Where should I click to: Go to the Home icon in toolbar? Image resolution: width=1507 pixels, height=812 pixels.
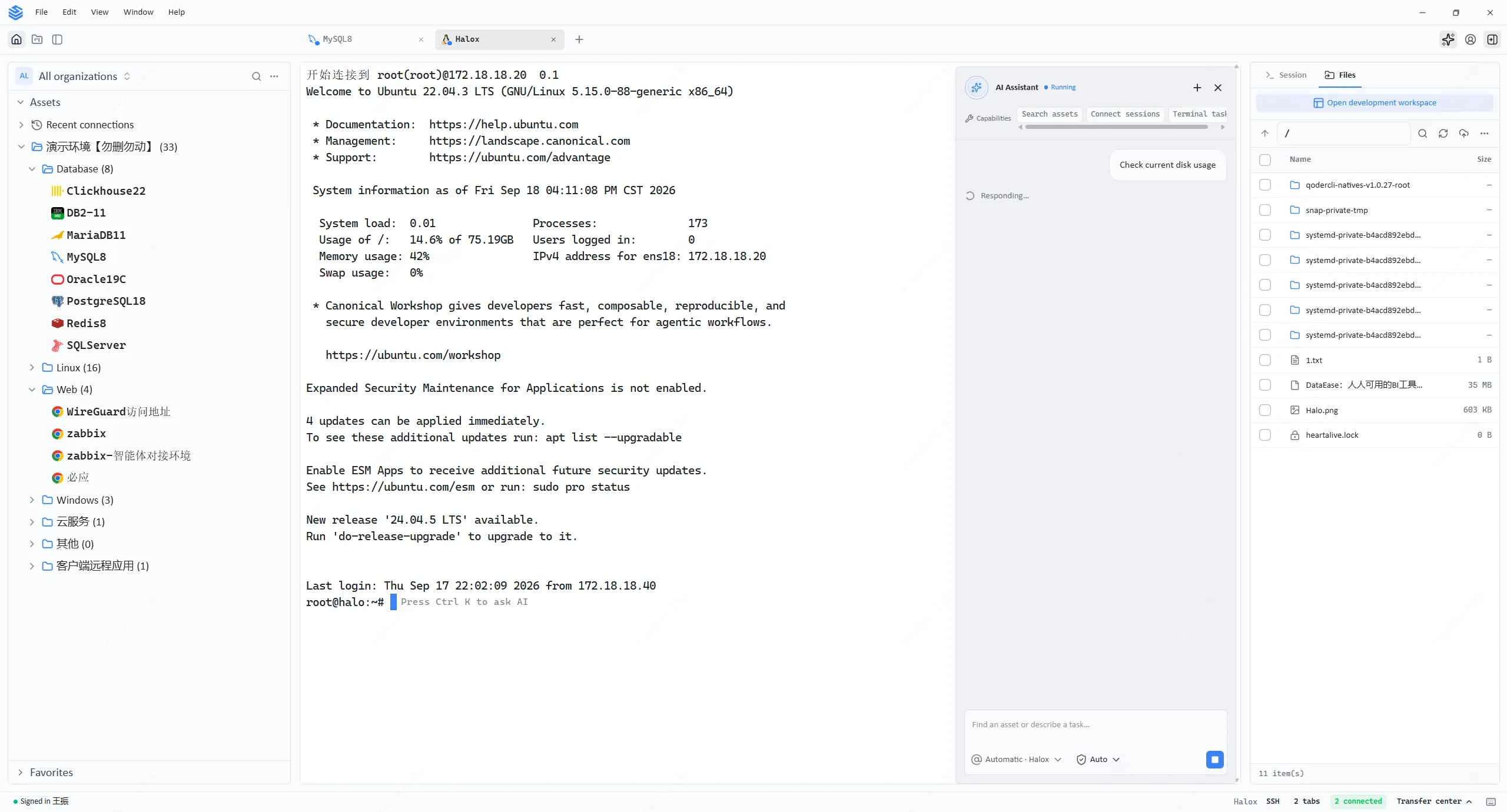coord(16,39)
